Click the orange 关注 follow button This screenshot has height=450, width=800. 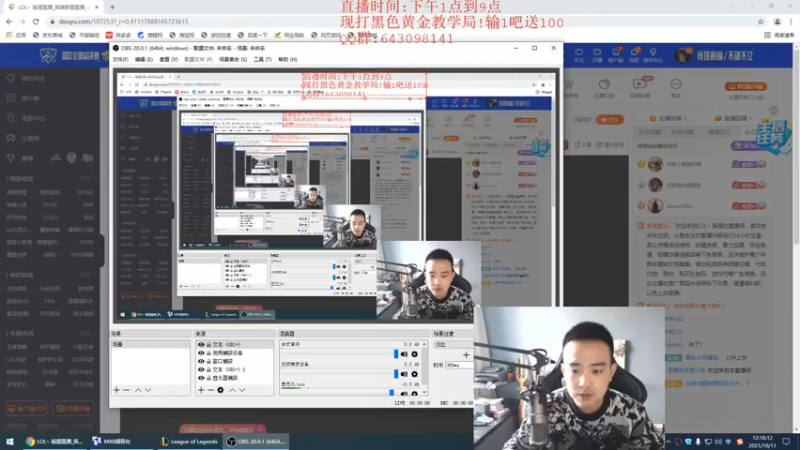[609, 119]
